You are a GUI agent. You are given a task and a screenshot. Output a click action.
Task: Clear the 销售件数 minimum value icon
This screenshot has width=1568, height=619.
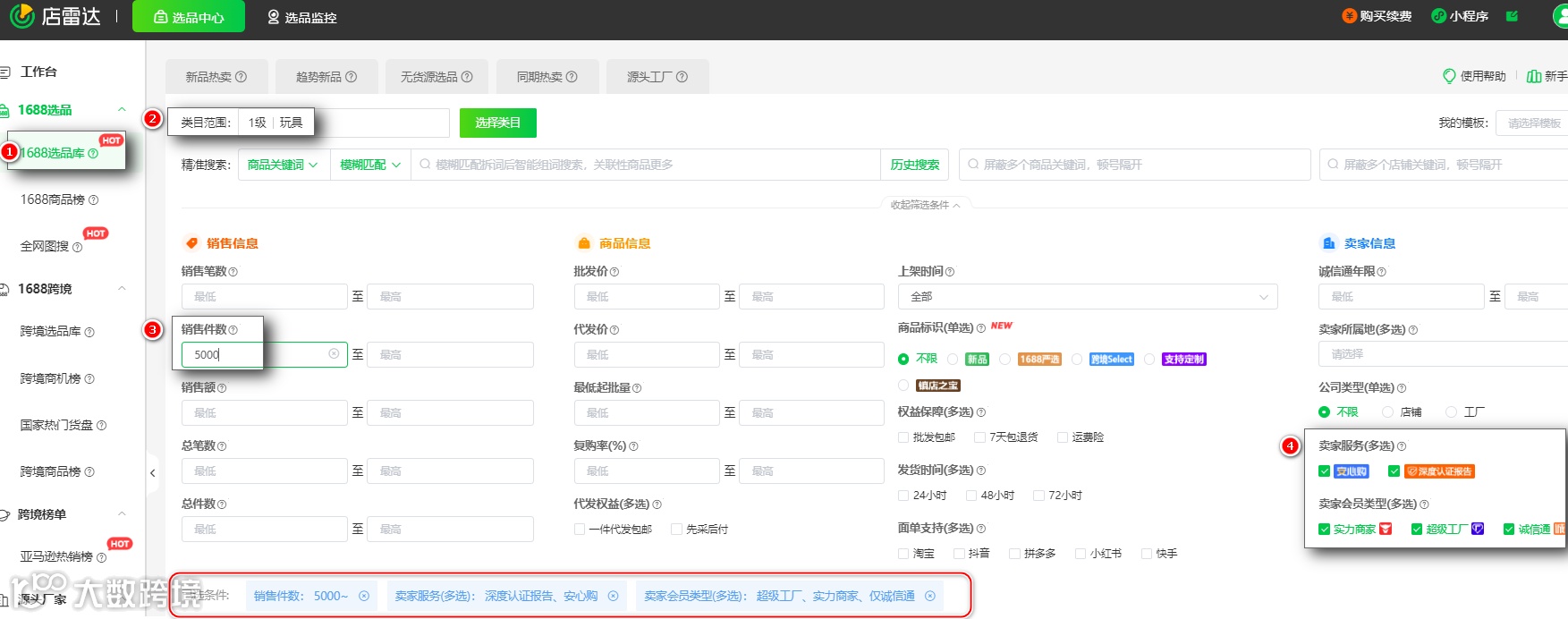[334, 354]
